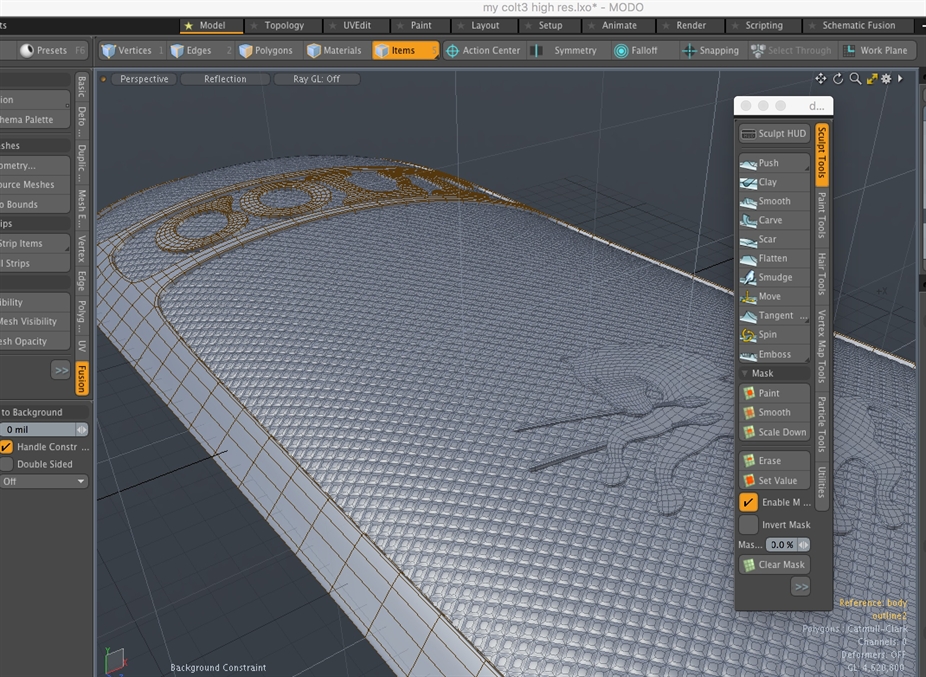The image size is (926, 677).
Task: Click the Emboss sculpt tool
Action: [x=773, y=354]
